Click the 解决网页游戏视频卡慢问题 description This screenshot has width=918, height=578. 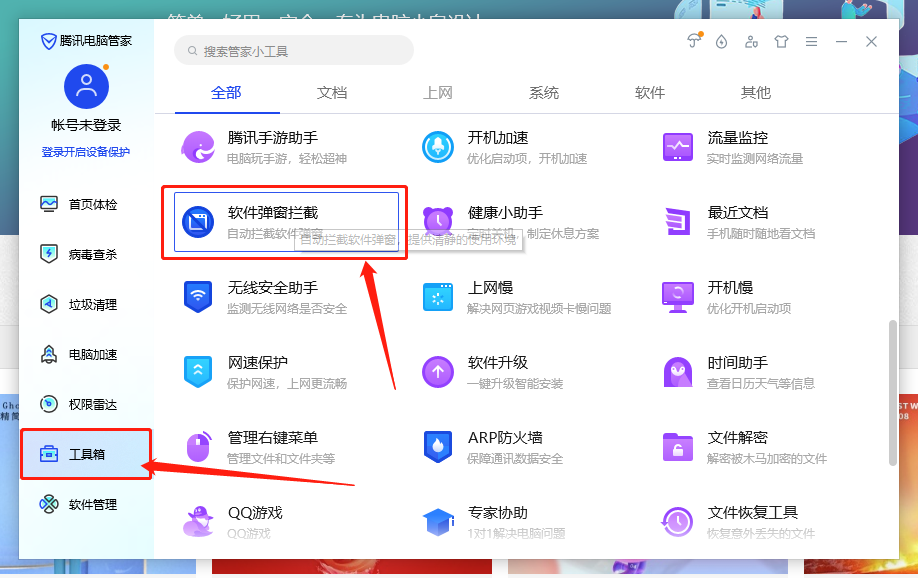539,309
